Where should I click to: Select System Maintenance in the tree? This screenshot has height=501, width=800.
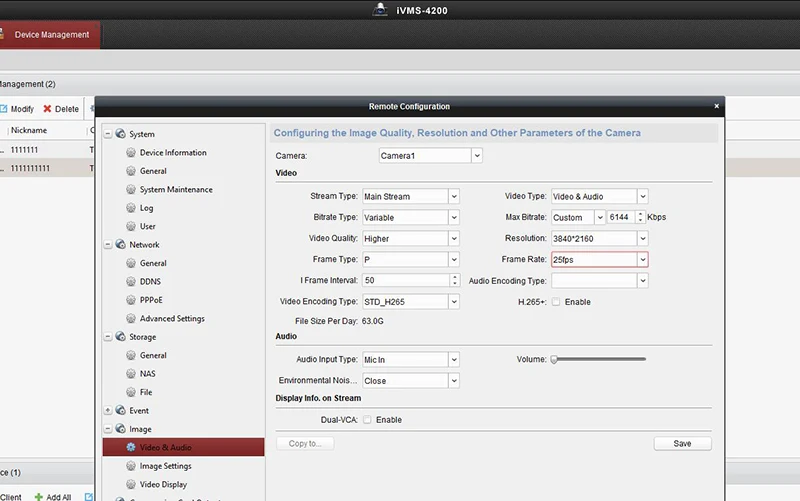(x=176, y=189)
